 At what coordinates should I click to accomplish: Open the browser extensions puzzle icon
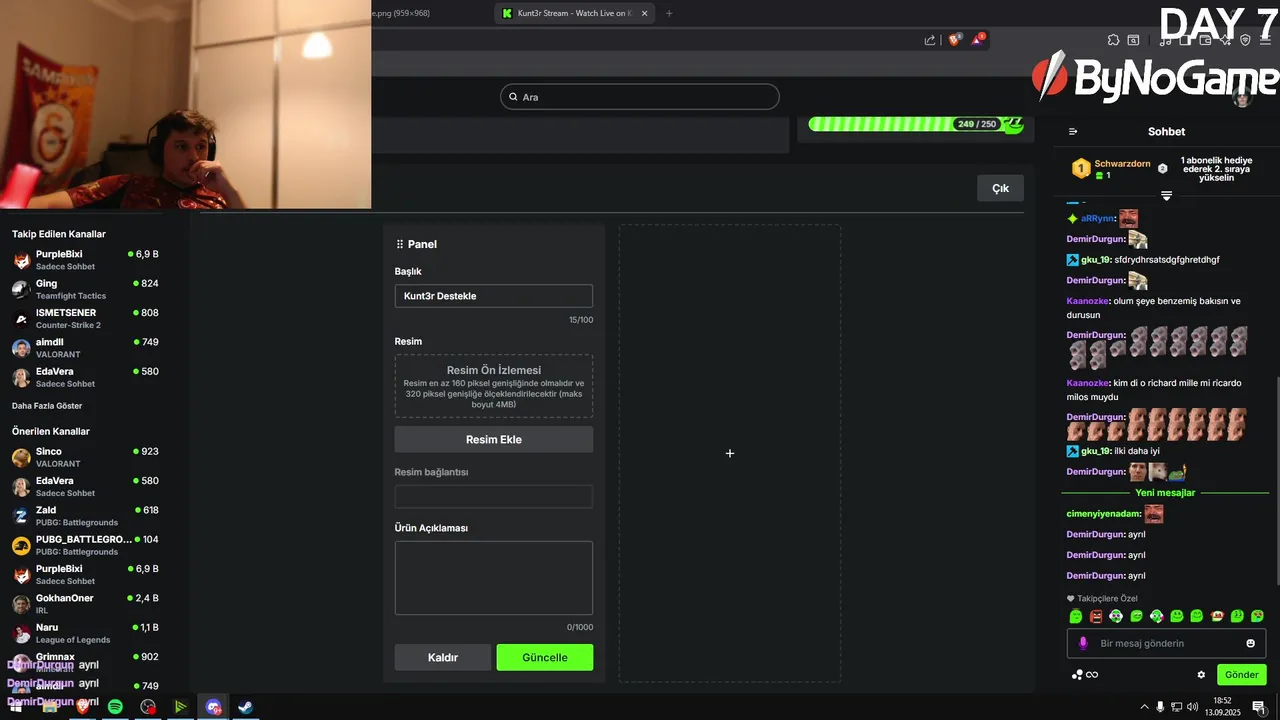click(1113, 40)
